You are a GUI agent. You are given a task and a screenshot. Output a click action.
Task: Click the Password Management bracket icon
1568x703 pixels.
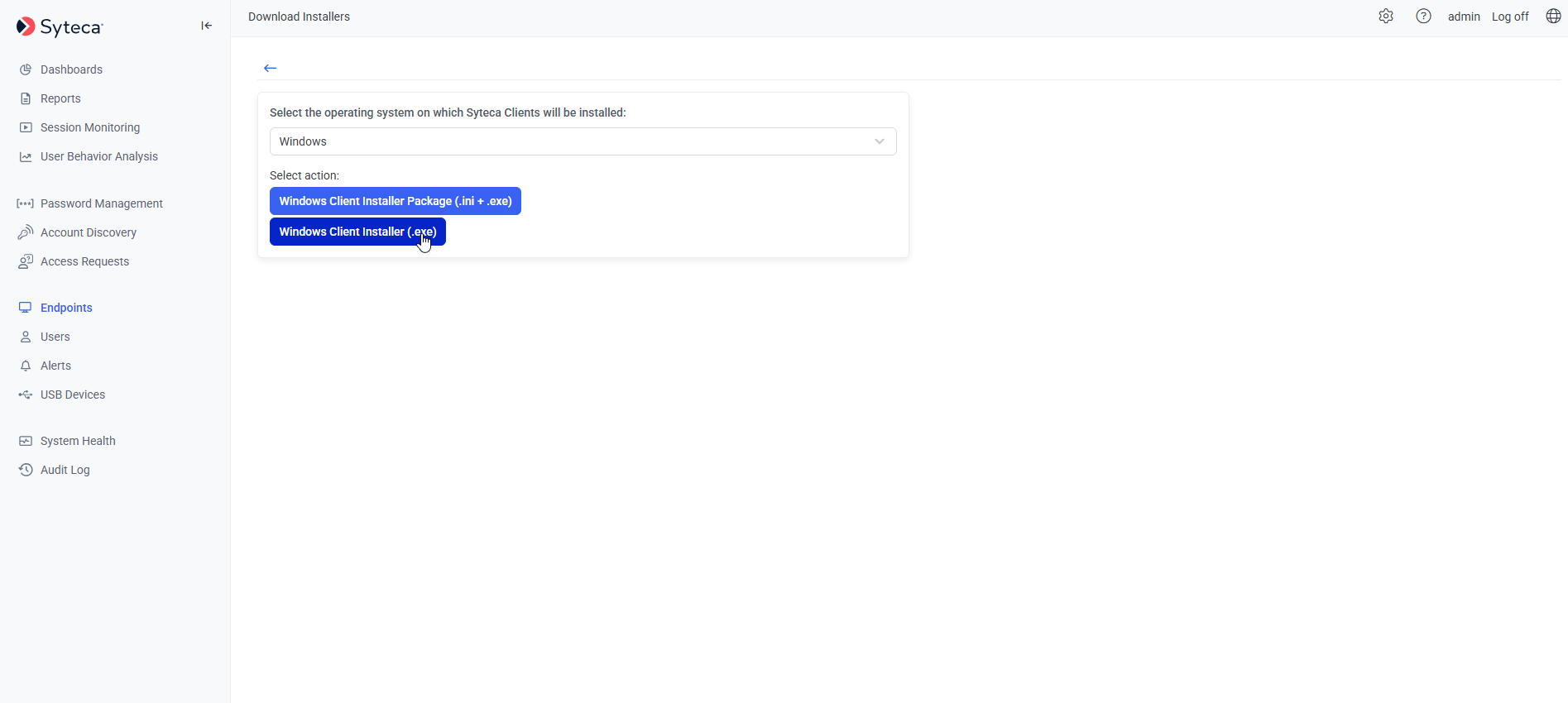(26, 203)
